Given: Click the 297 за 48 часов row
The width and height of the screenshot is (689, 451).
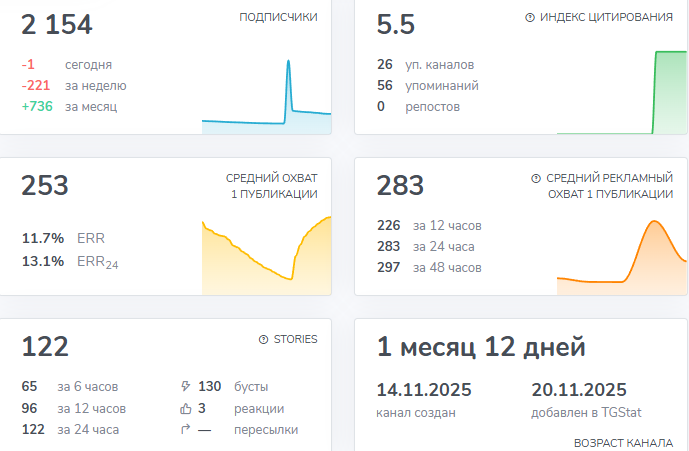Looking at the screenshot, I should click(x=429, y=267).
